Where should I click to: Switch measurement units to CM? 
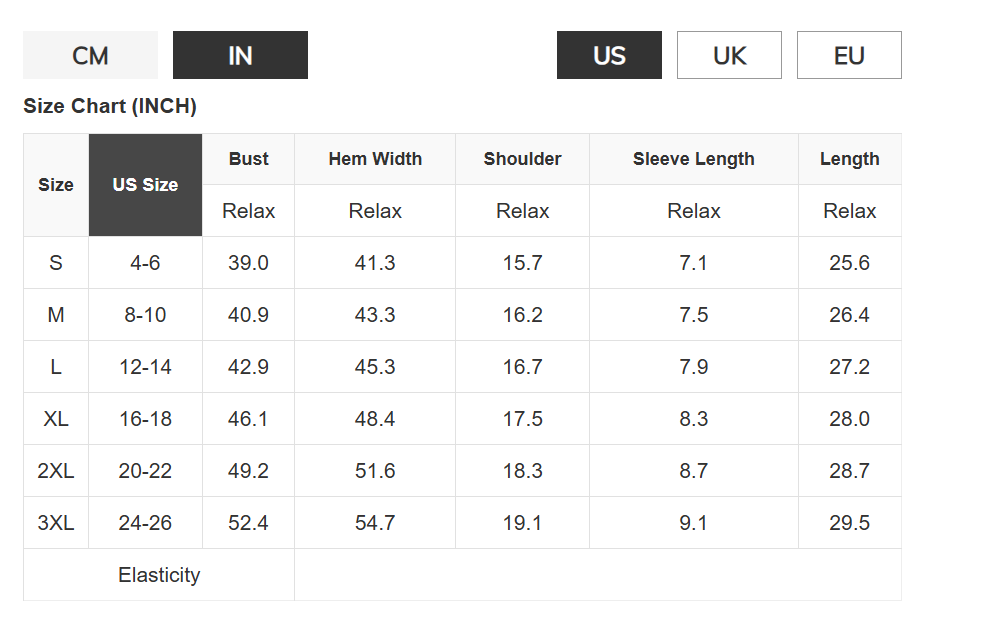(90, 55)
